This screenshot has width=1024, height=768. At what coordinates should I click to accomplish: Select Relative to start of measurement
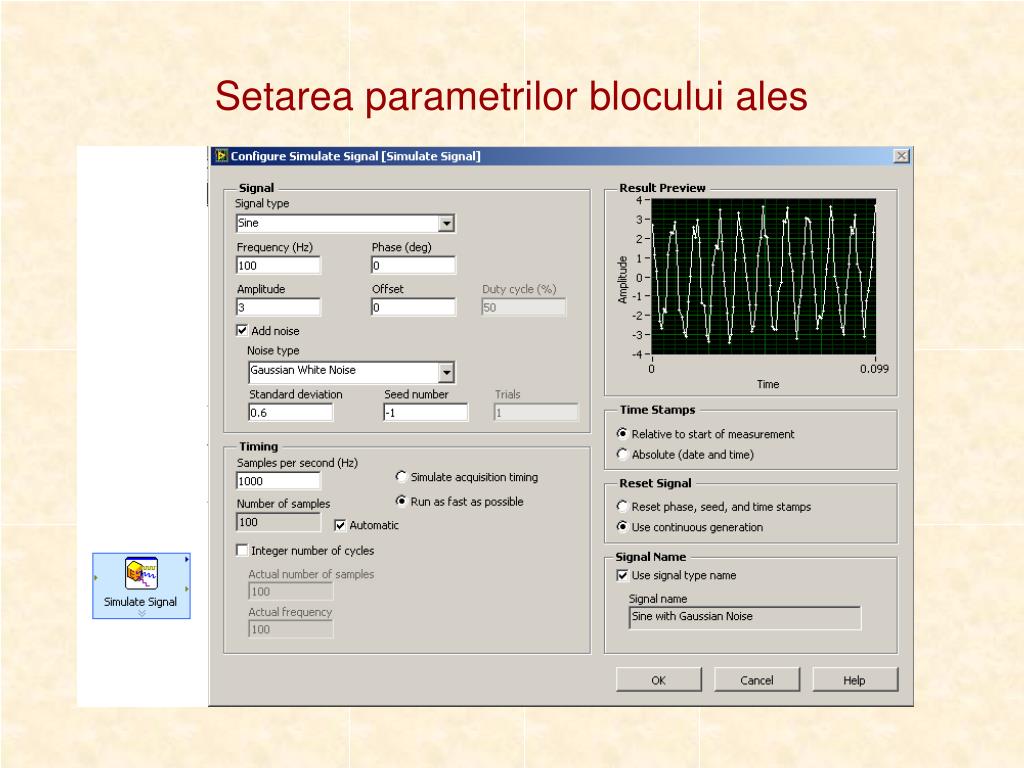pyautogui.click(x=622, y=434)
